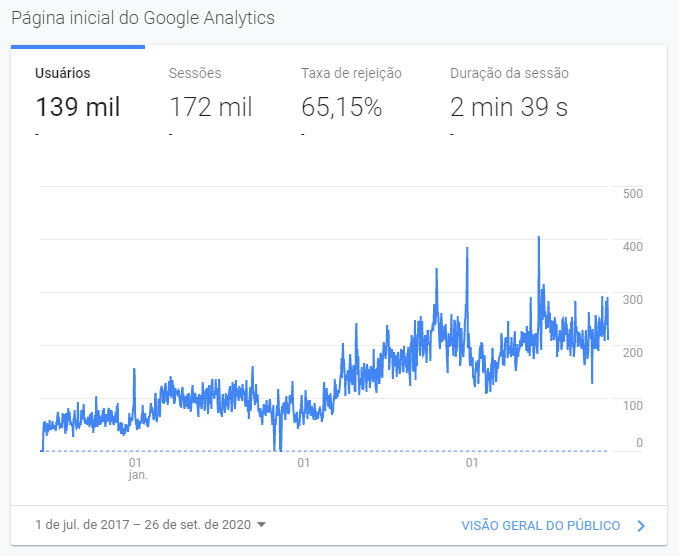Show the Taxa de rejeição metric
This screenshot has height=556, width=679.
tap(351, 73)
